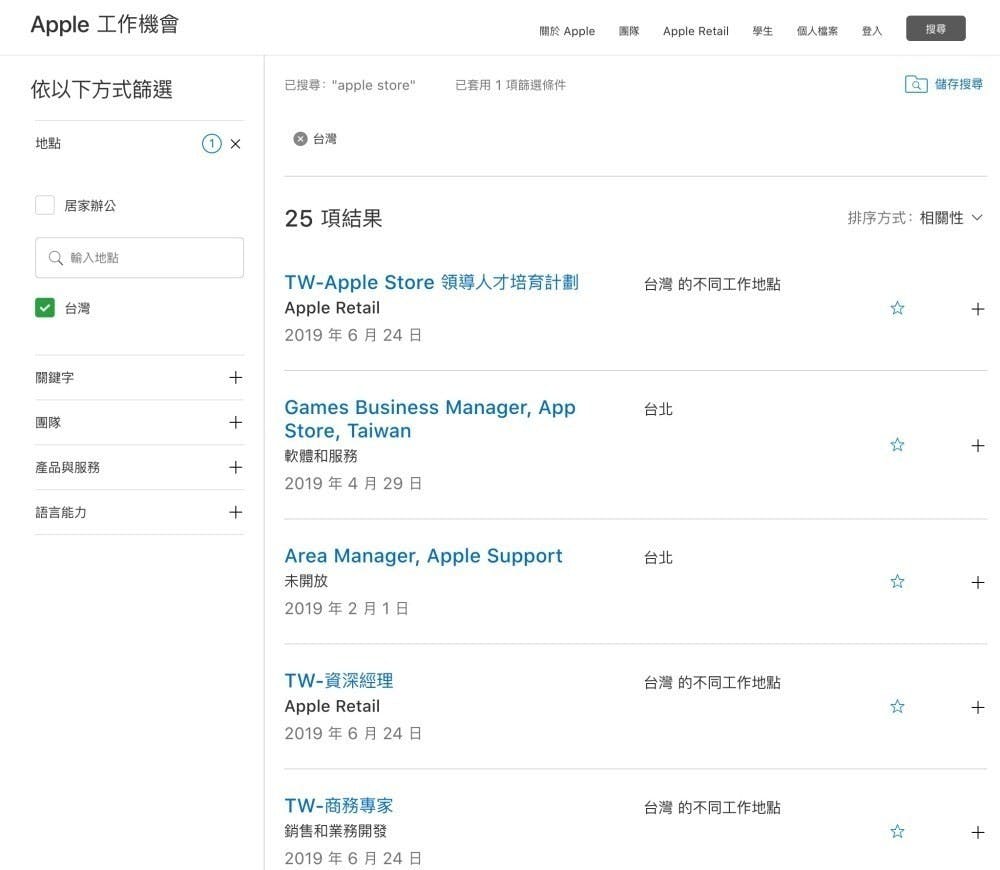
Task: Star the Games Business Manager job
Action: tap(897, 445)
